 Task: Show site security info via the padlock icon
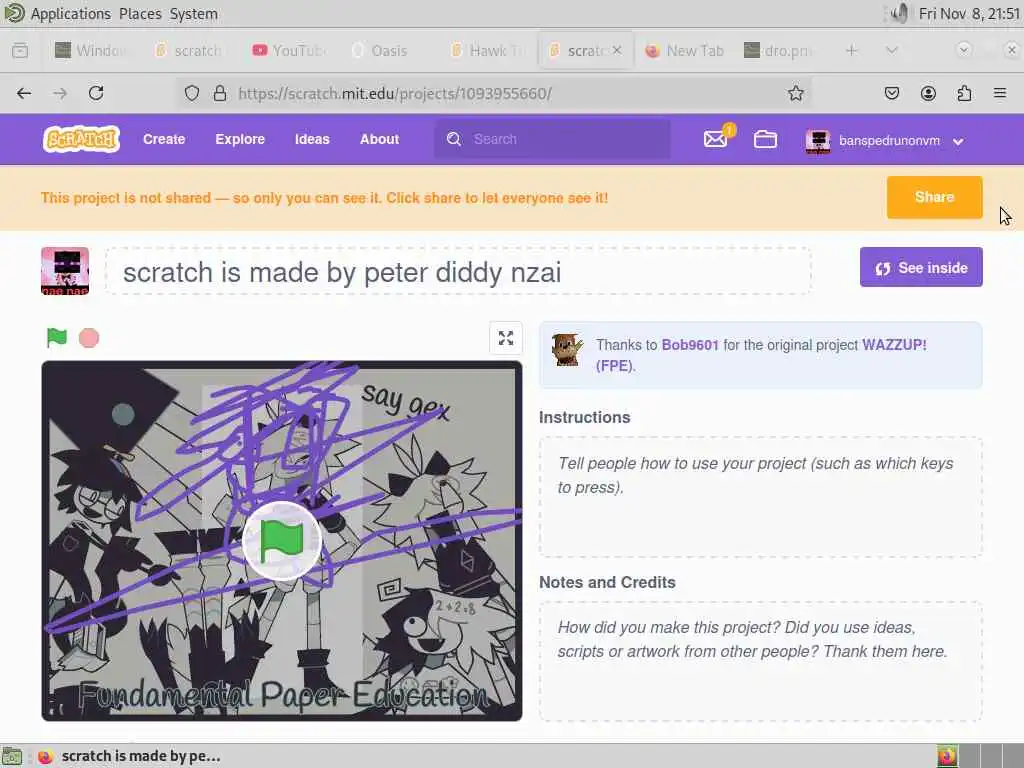click(x=220, y=93)
